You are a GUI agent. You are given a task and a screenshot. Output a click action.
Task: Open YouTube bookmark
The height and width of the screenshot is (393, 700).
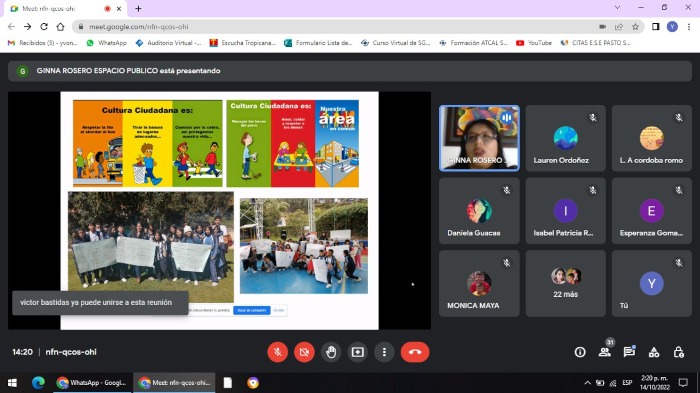click(x=534, y=43)
